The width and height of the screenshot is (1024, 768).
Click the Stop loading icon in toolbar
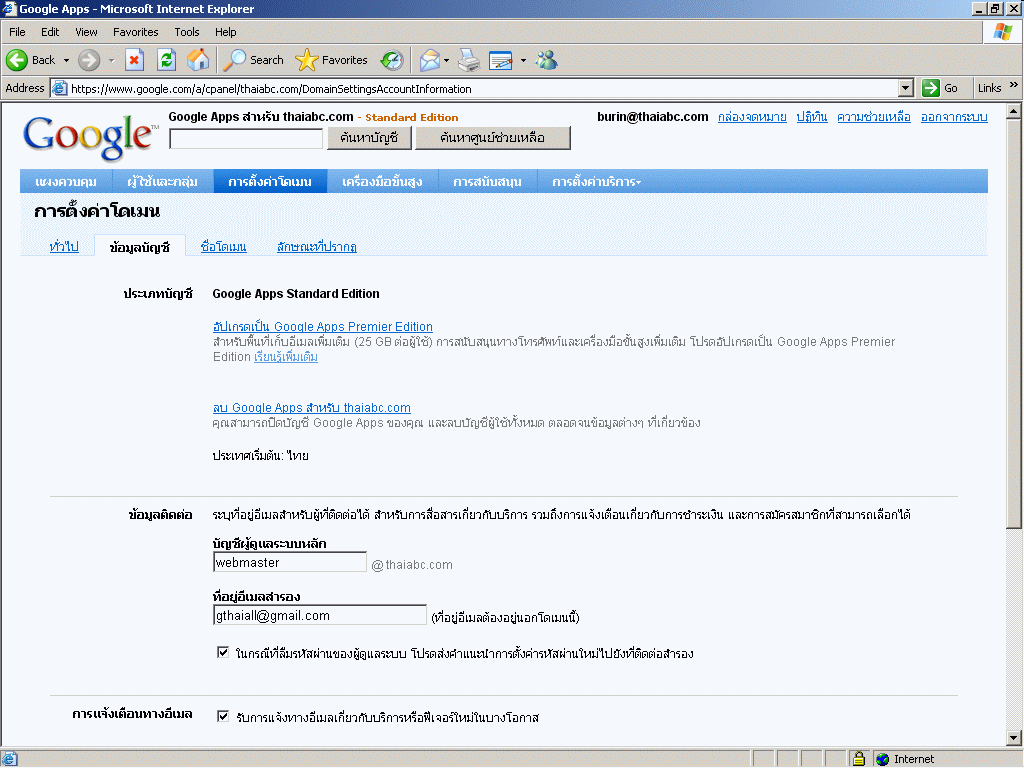pyautogui.click(x=134, y=60)
